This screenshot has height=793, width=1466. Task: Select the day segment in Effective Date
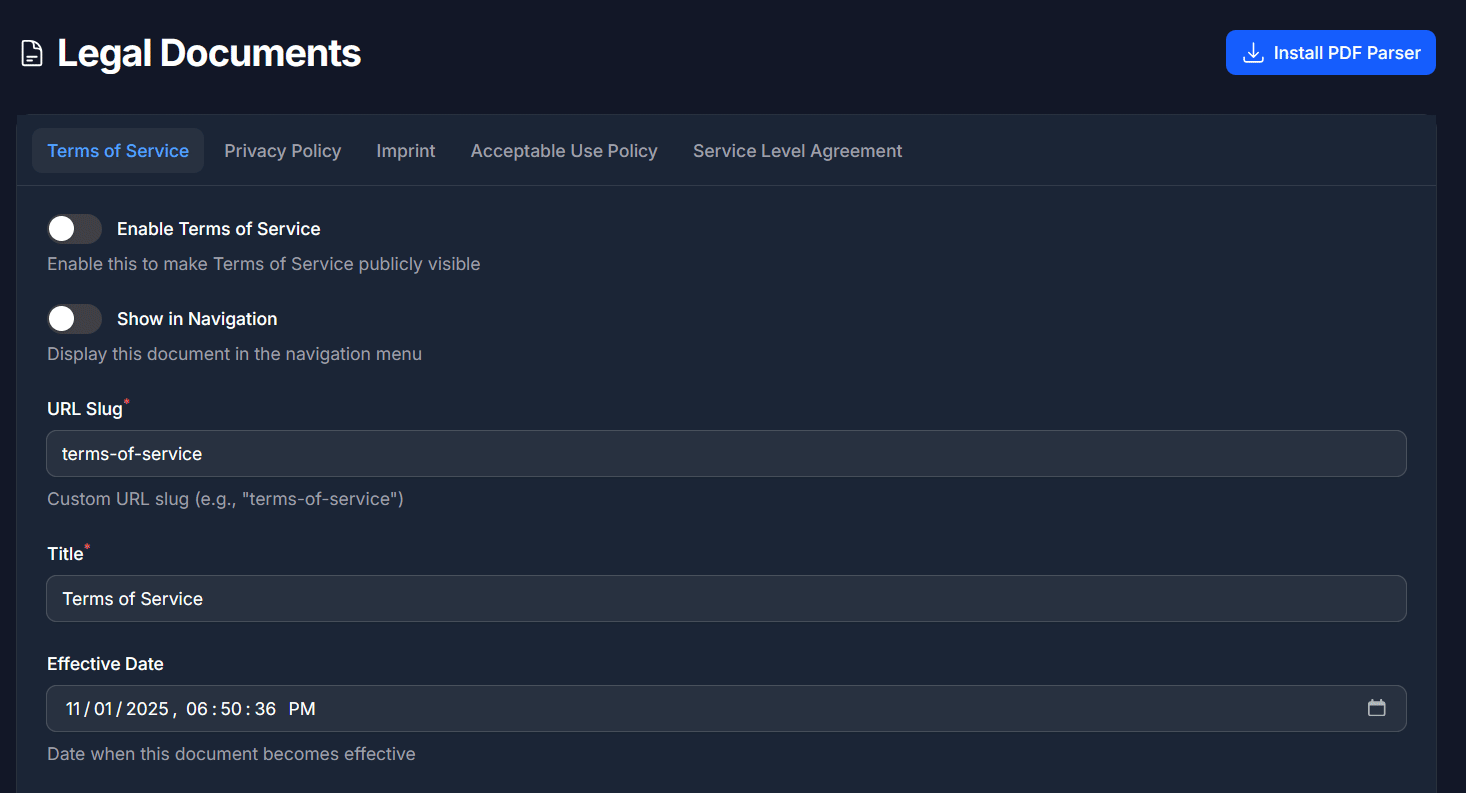[x=103, y=709]
